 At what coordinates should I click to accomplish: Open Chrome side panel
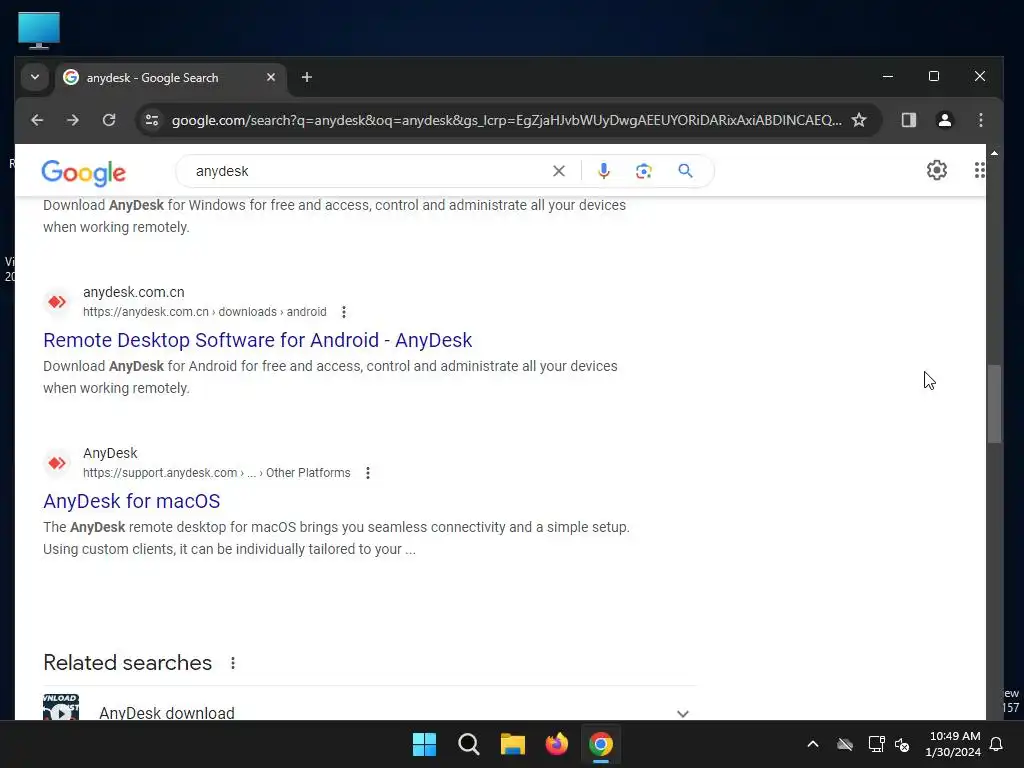coord(908,120)
